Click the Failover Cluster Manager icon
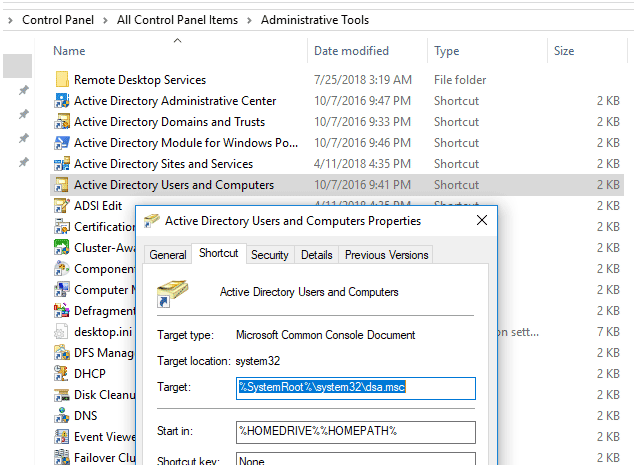643x470 pixels. (62, 457)
